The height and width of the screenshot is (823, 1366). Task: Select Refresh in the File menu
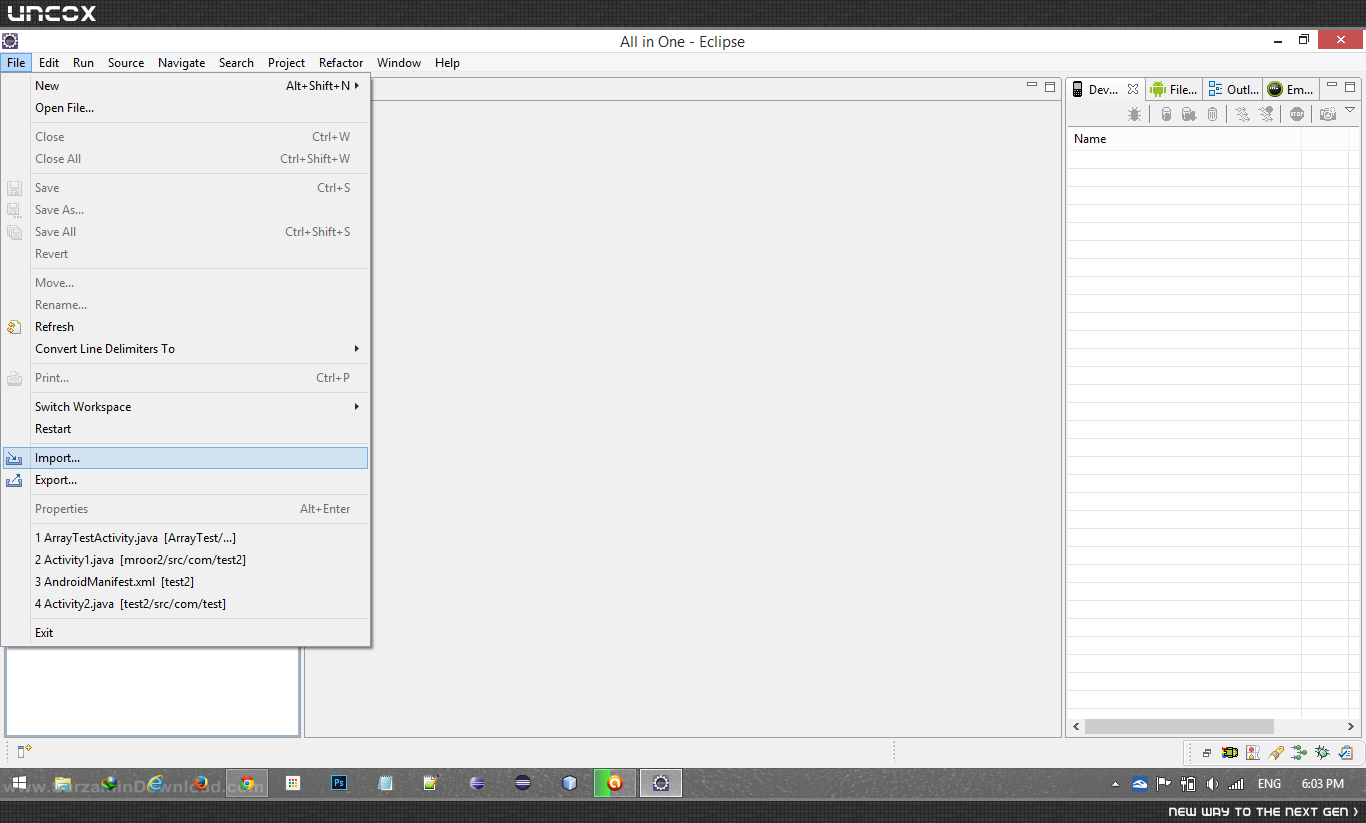(186, 327)
